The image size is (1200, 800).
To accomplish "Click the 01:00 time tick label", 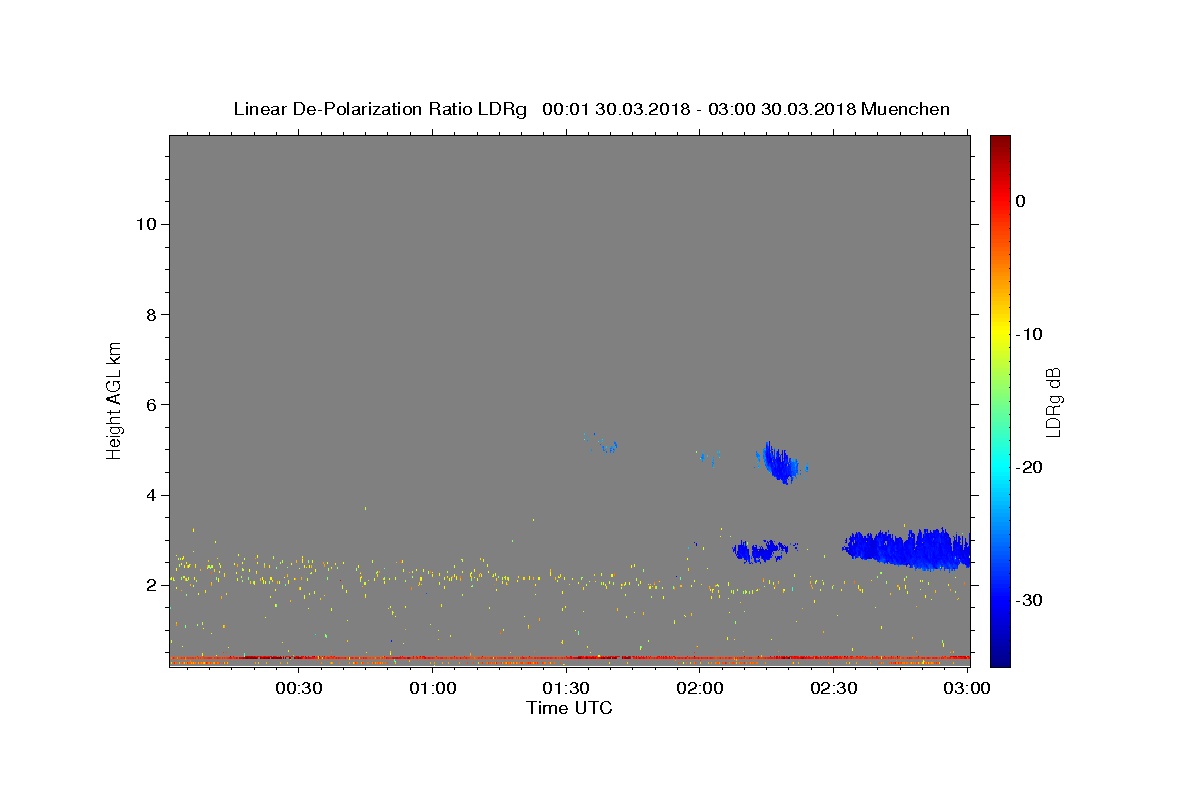I will (433, 689).
